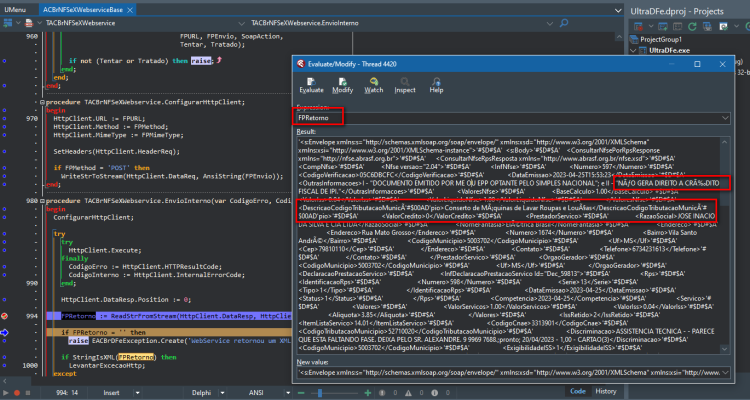Click the greyed remove project icon
This screenshot has width=750, height=400.
pyautogui.click(x=677, y=26)
